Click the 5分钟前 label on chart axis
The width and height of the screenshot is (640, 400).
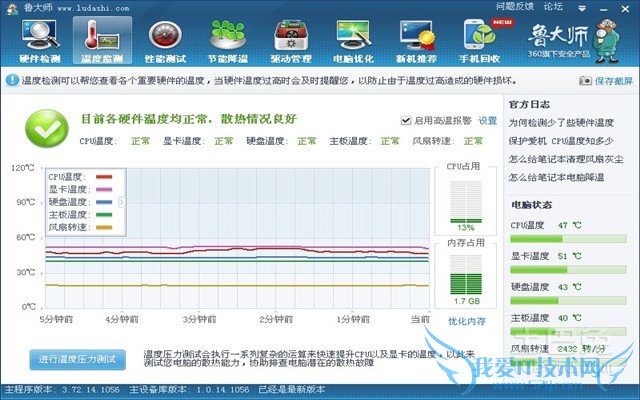[56, 319]
